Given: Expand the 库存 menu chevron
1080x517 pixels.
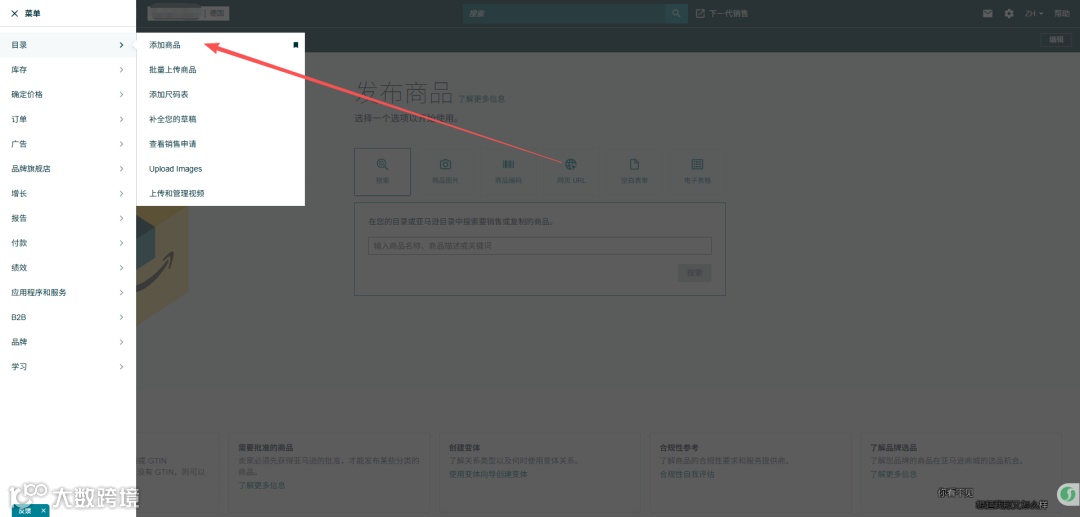Looking at the screenshot, I should tap(121, 70).
